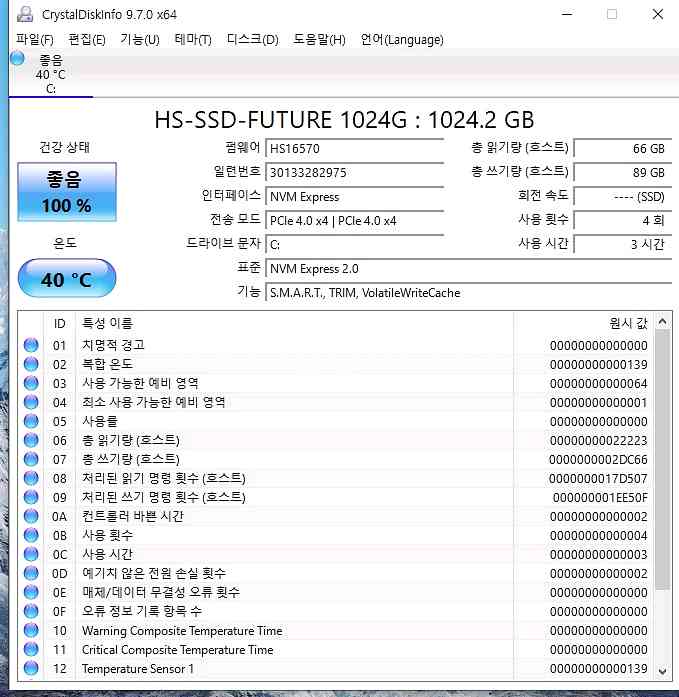Image resolution: width=679 pixels, height=697 pixels.
Task: Click the firmware field HS16570
Action: tap(355, 148)
